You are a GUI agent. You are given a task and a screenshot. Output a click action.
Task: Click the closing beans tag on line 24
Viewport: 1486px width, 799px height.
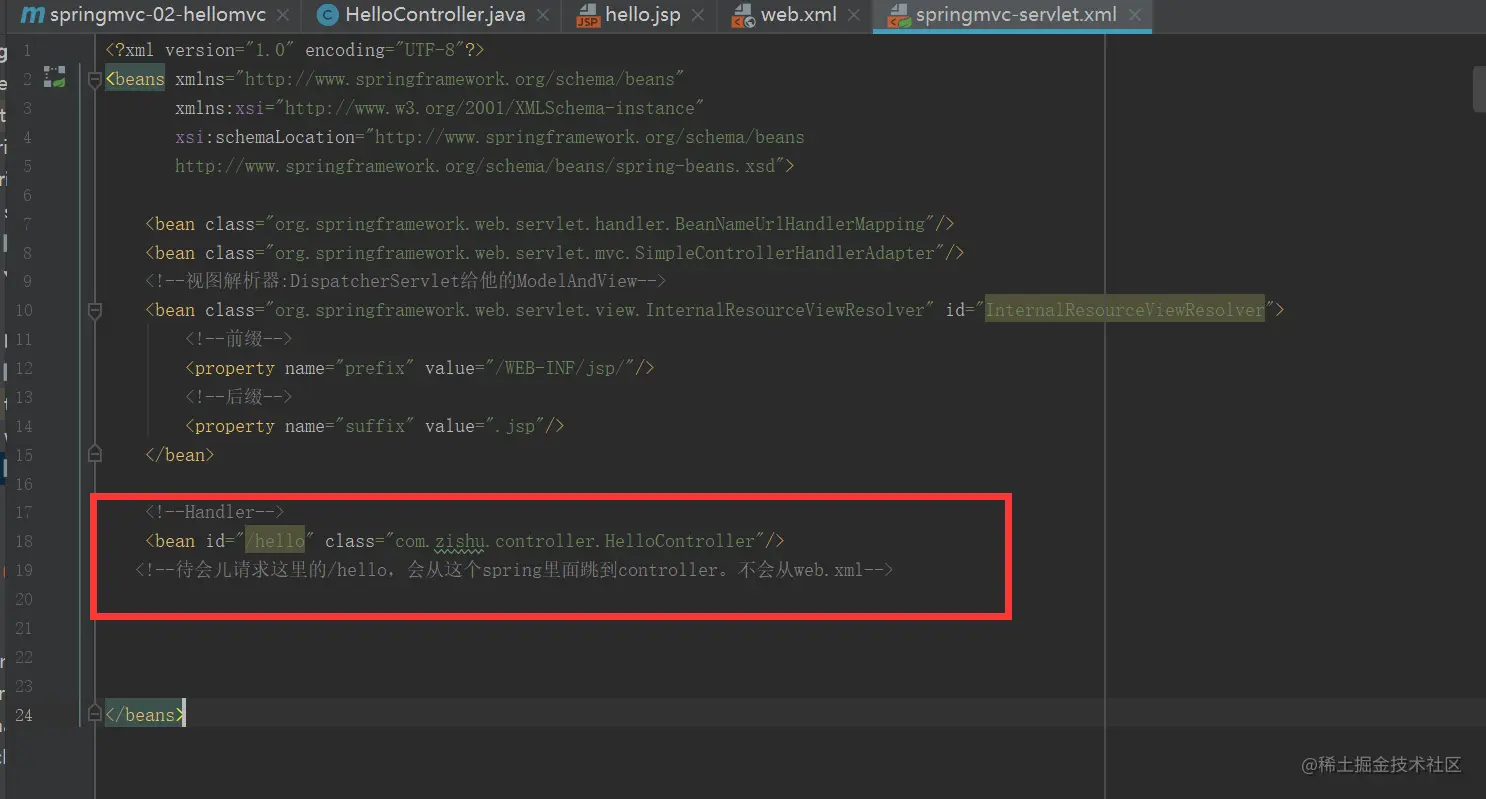coord(144,715)
